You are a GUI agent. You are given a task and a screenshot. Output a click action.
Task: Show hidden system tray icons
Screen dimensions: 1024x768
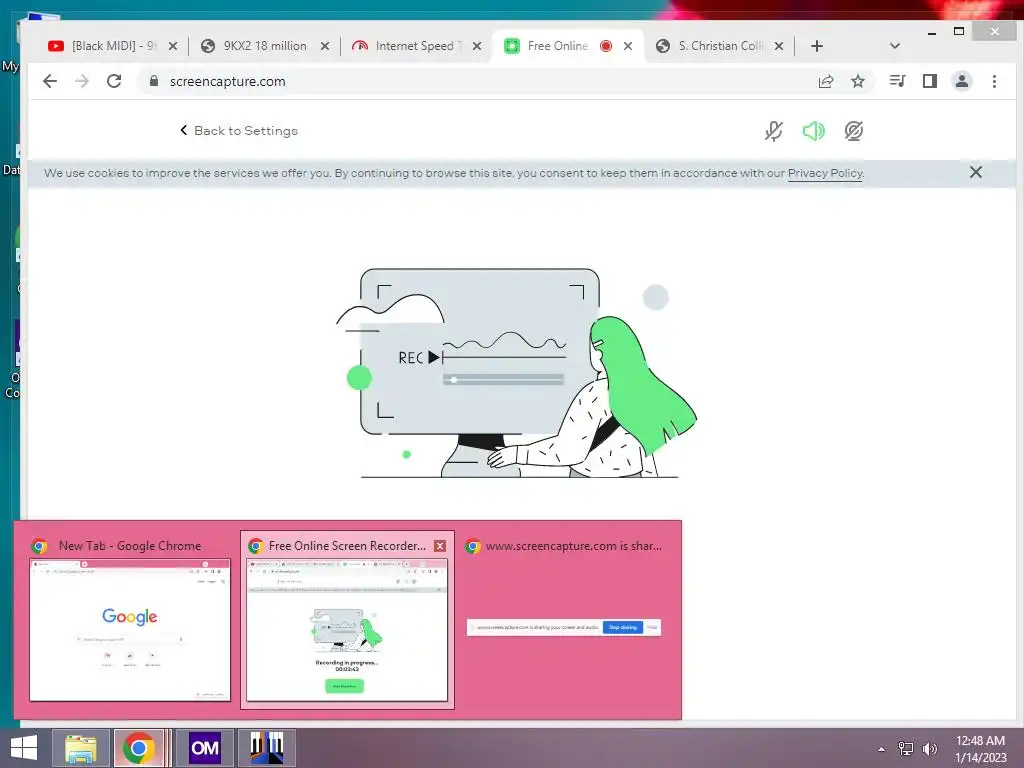[882, 749]
